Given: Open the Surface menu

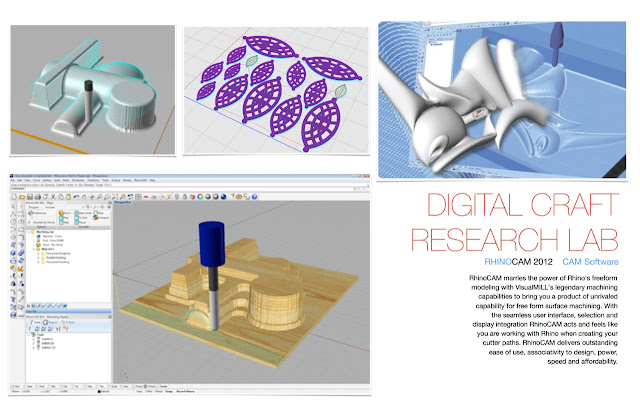Looking at the screenshot, I should coord(47,180).
